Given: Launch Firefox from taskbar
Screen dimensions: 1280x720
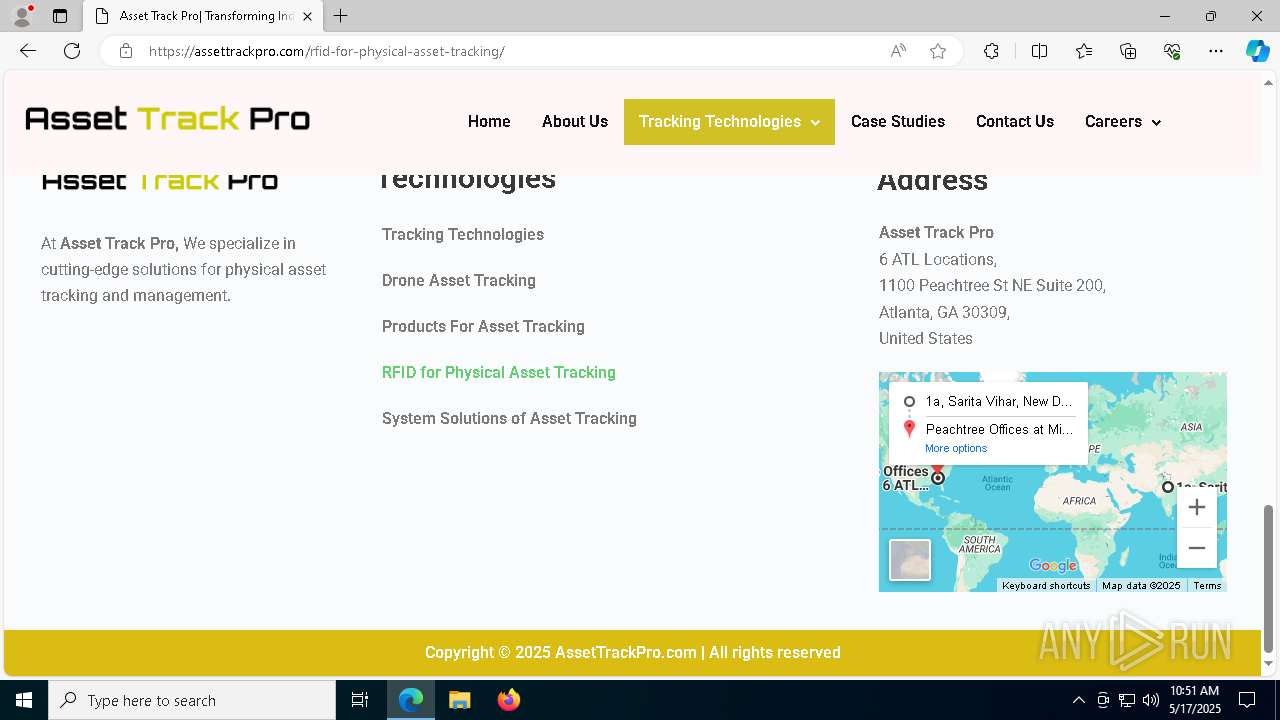Looking at the screenshot, I should pyautogui.click(x=508, y=700).
